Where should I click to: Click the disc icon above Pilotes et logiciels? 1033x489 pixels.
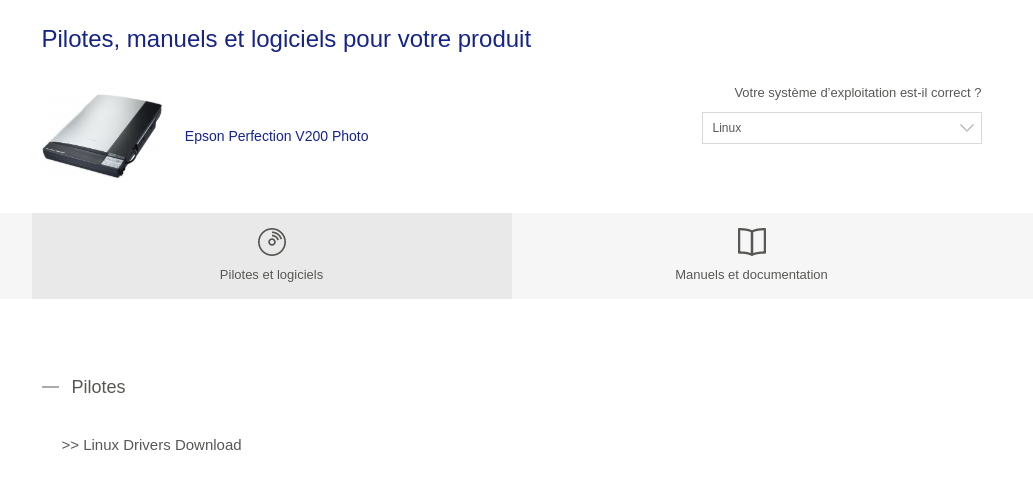coord(271,242)
